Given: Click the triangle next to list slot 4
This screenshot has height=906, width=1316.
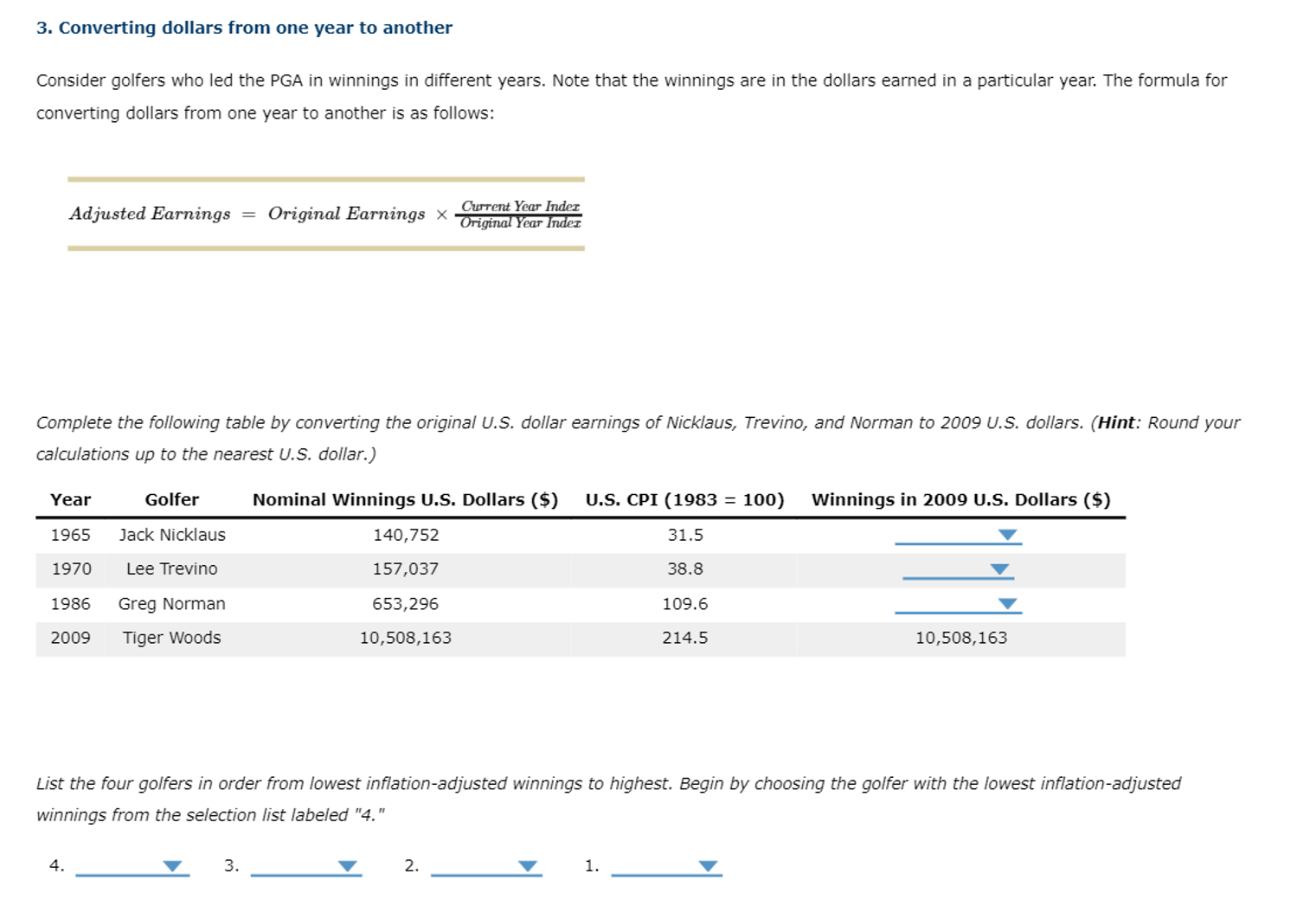Looking at the screenshot, I should pos(173,865).
